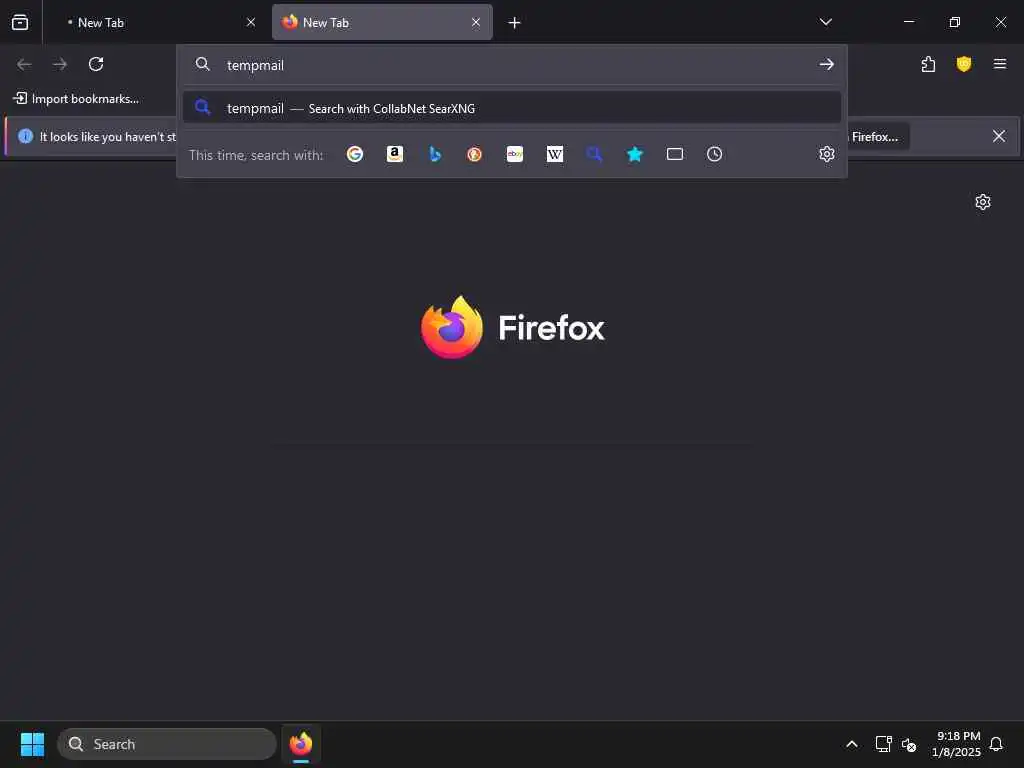Click the info icon in notification bar

25,136
